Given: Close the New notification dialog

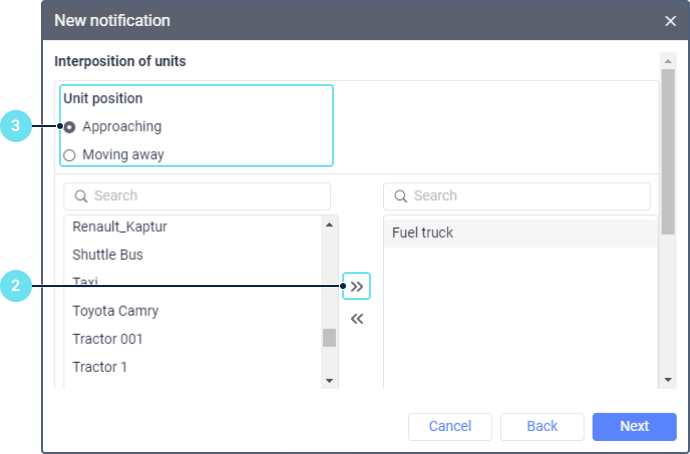Looking at the screenshot, I should (x=670, y=20).
